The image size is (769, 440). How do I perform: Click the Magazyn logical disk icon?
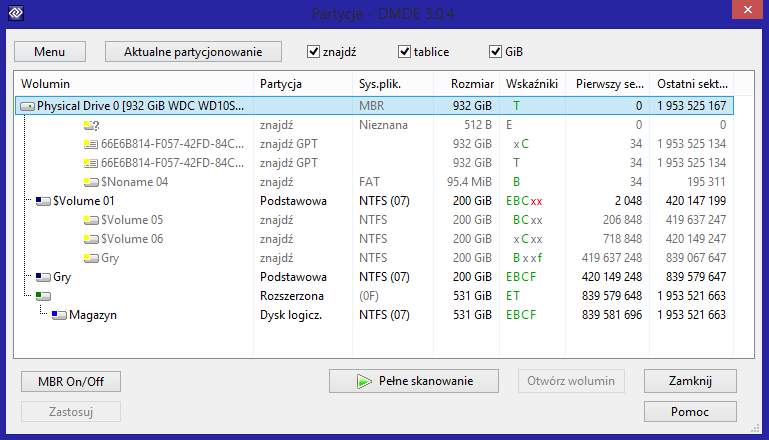[x=59, y=315]
